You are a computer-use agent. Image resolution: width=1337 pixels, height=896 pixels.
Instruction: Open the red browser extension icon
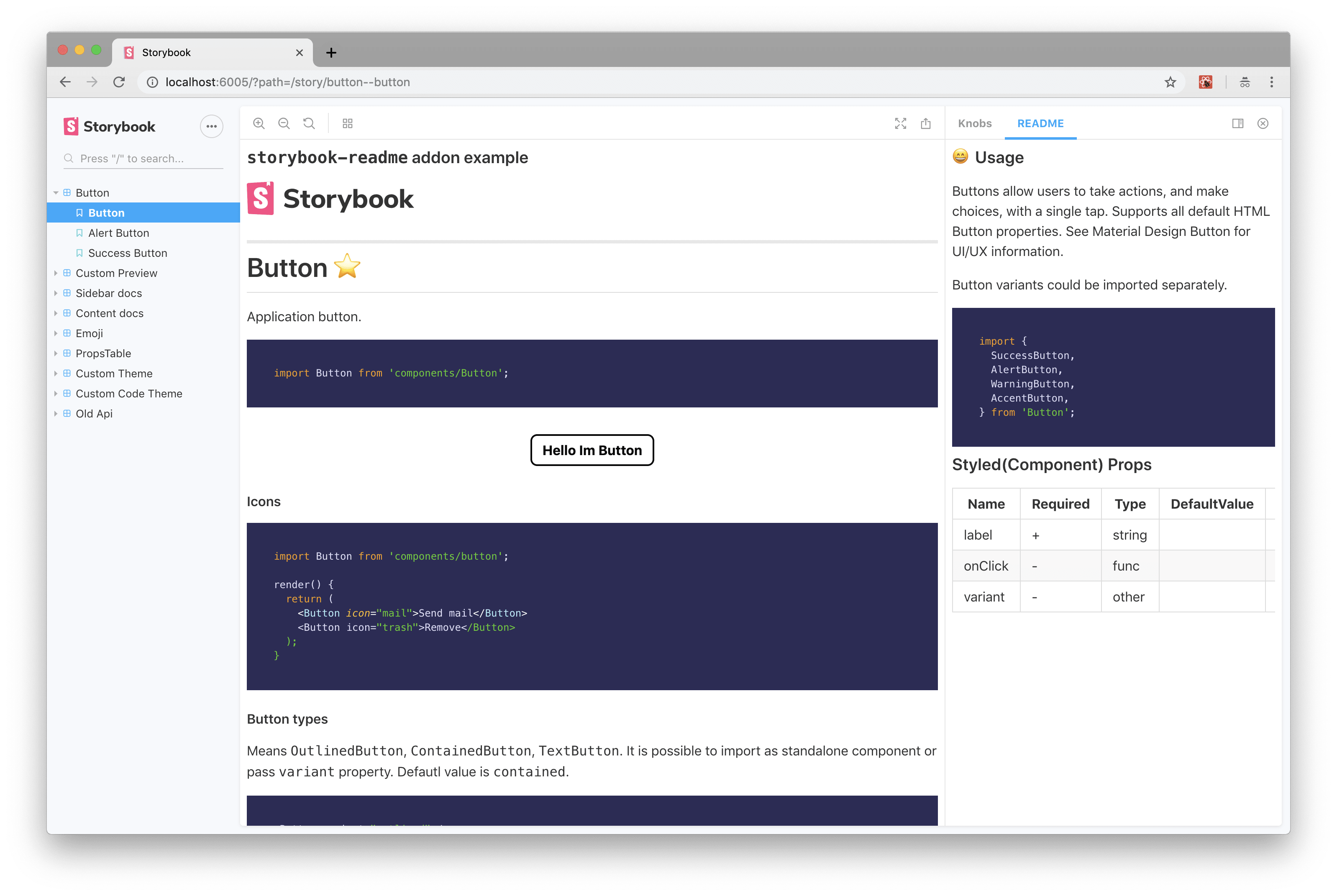coord(1206,82)
